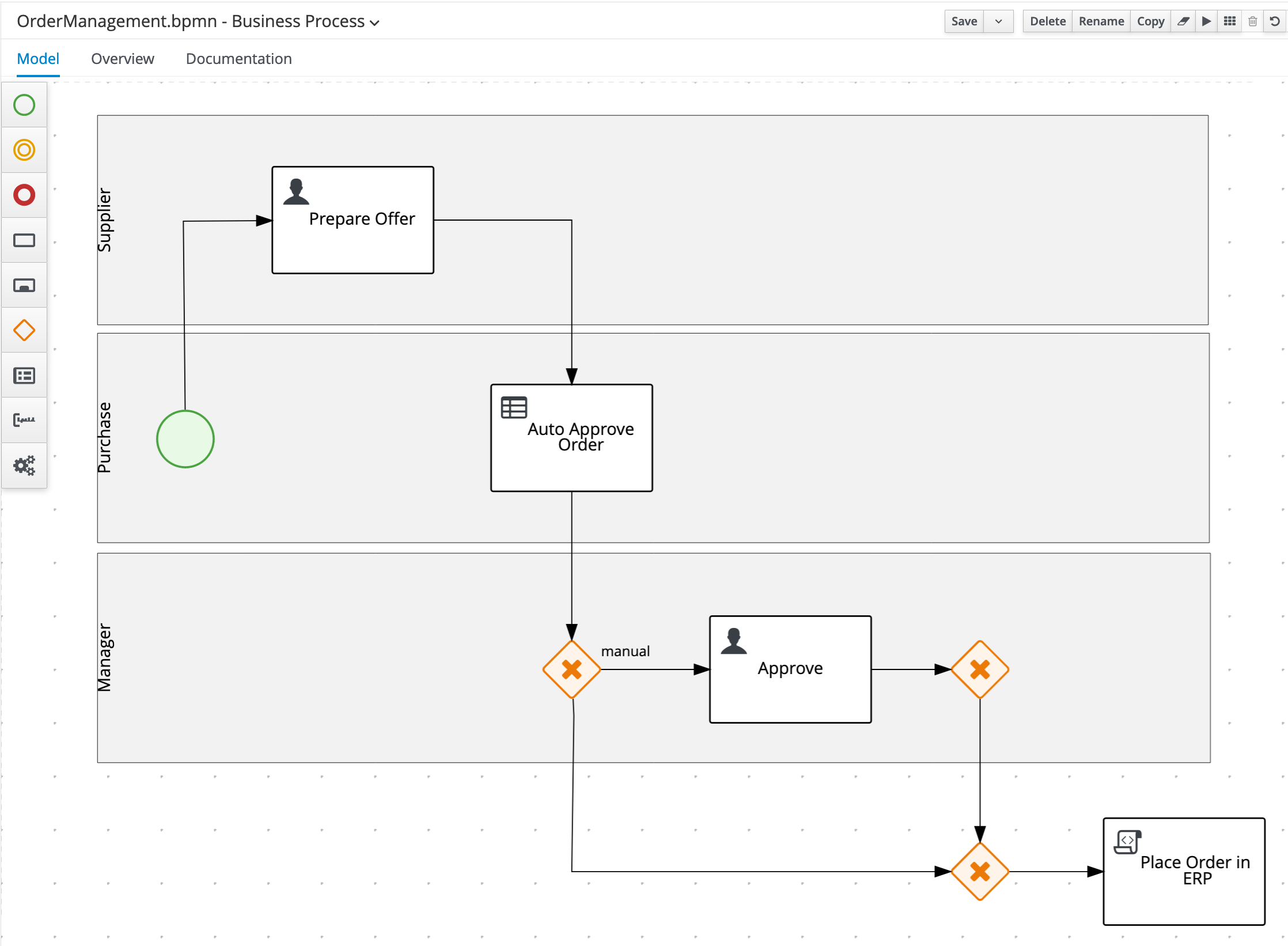Click the Rename button

point(1101,21)
